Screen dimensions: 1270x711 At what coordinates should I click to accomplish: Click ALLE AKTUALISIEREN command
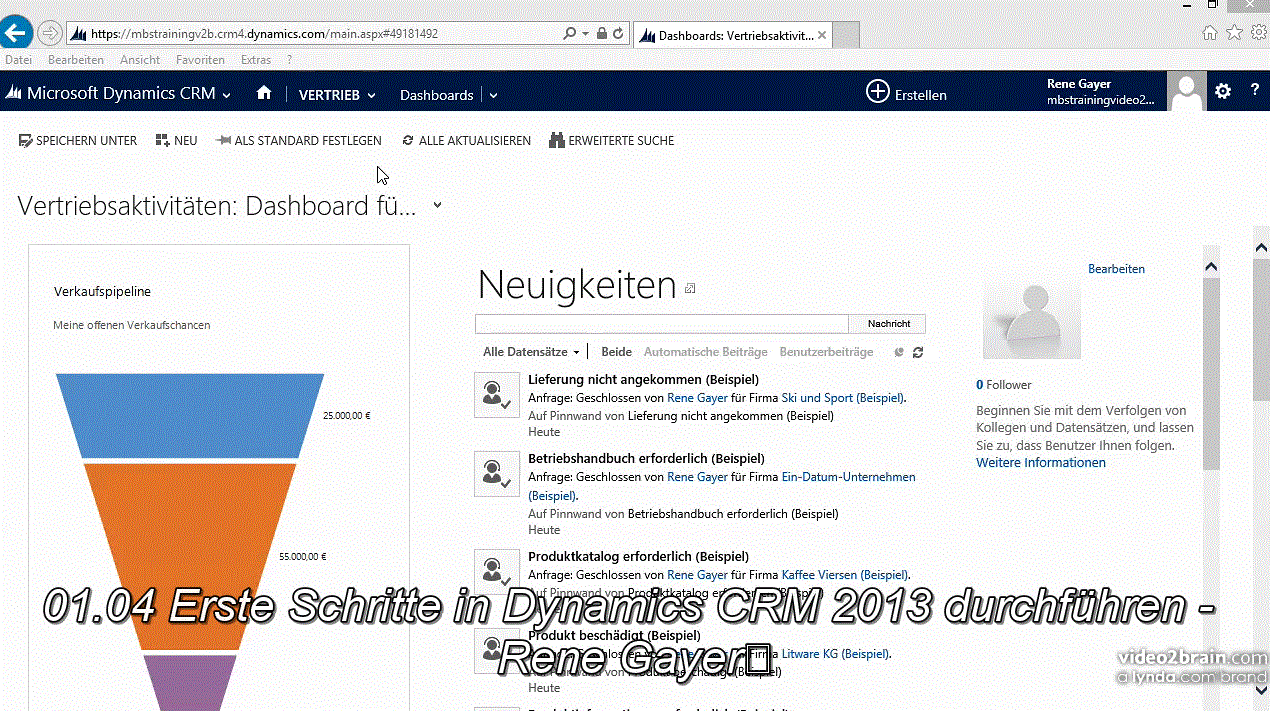466,141
